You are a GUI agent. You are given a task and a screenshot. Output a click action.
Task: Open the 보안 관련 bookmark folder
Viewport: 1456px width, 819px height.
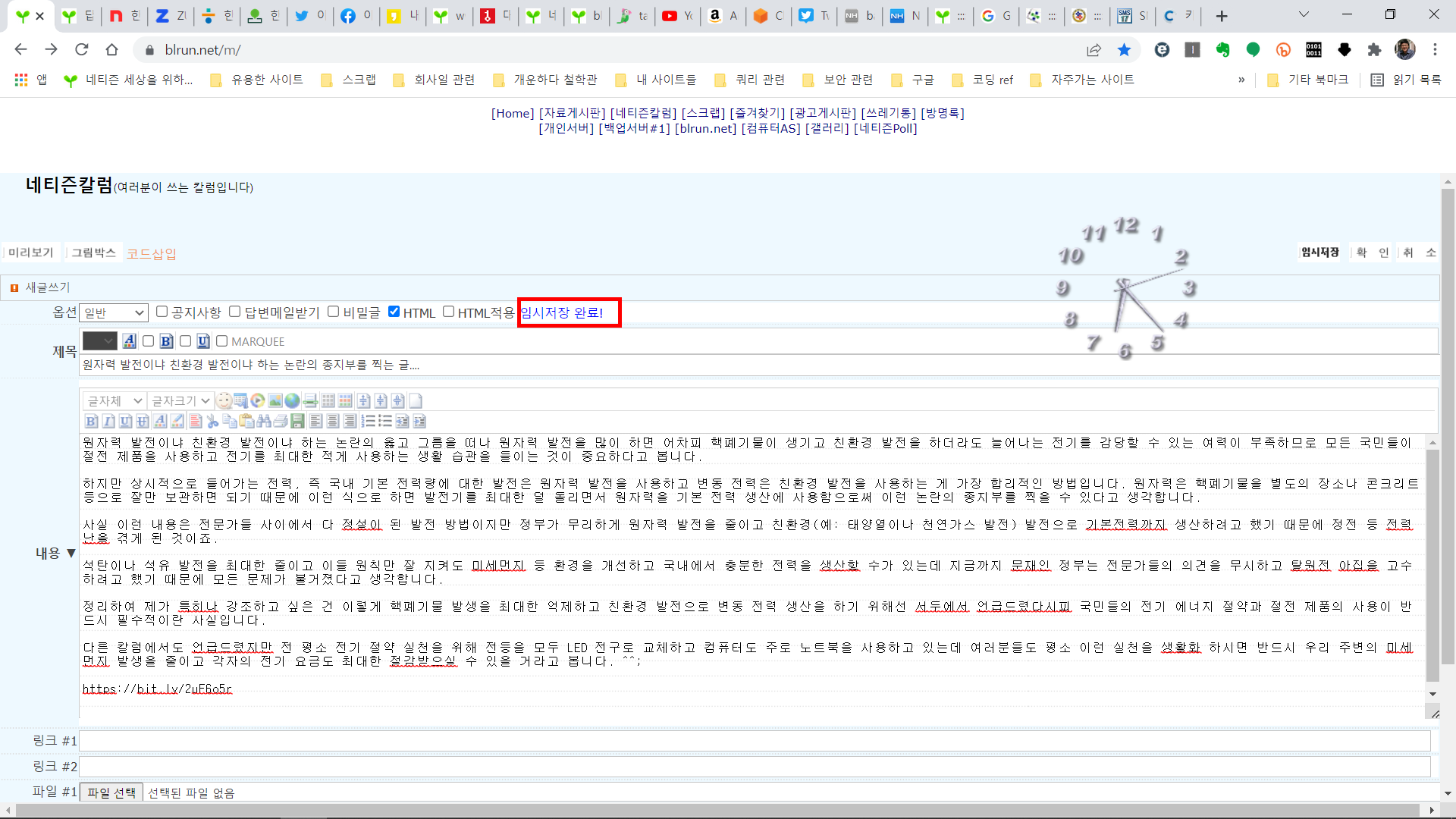click(x=838, y=80)
